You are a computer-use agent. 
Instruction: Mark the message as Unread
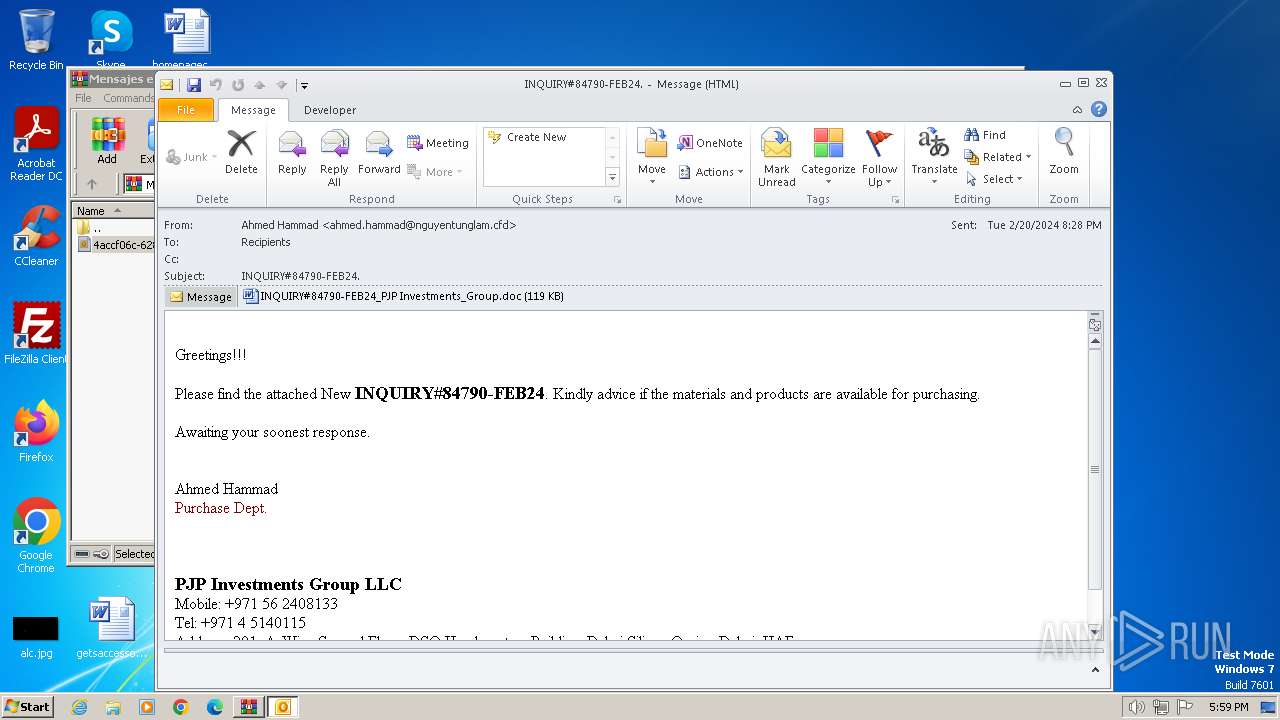point(776,157)
